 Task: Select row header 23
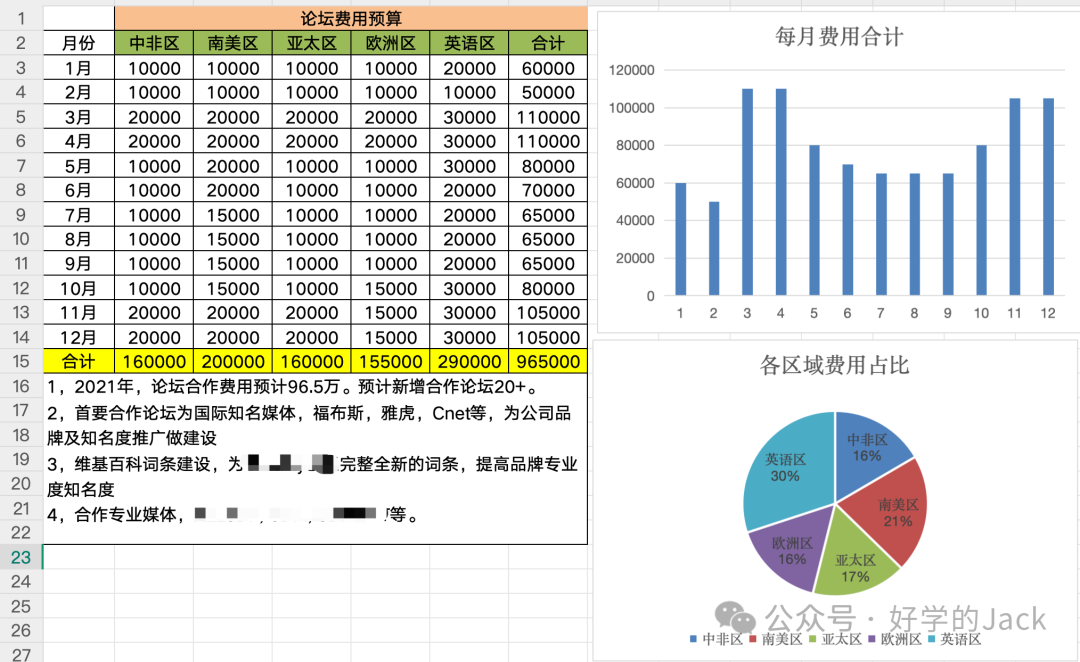[x=21, y=557]
